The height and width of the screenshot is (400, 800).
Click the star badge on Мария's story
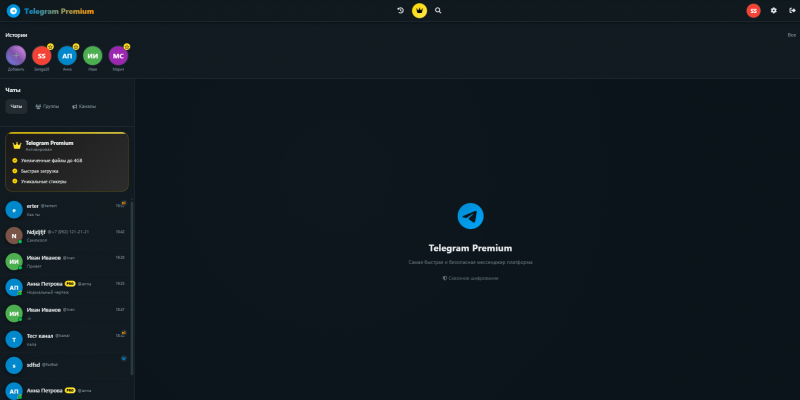click(127, 46)
